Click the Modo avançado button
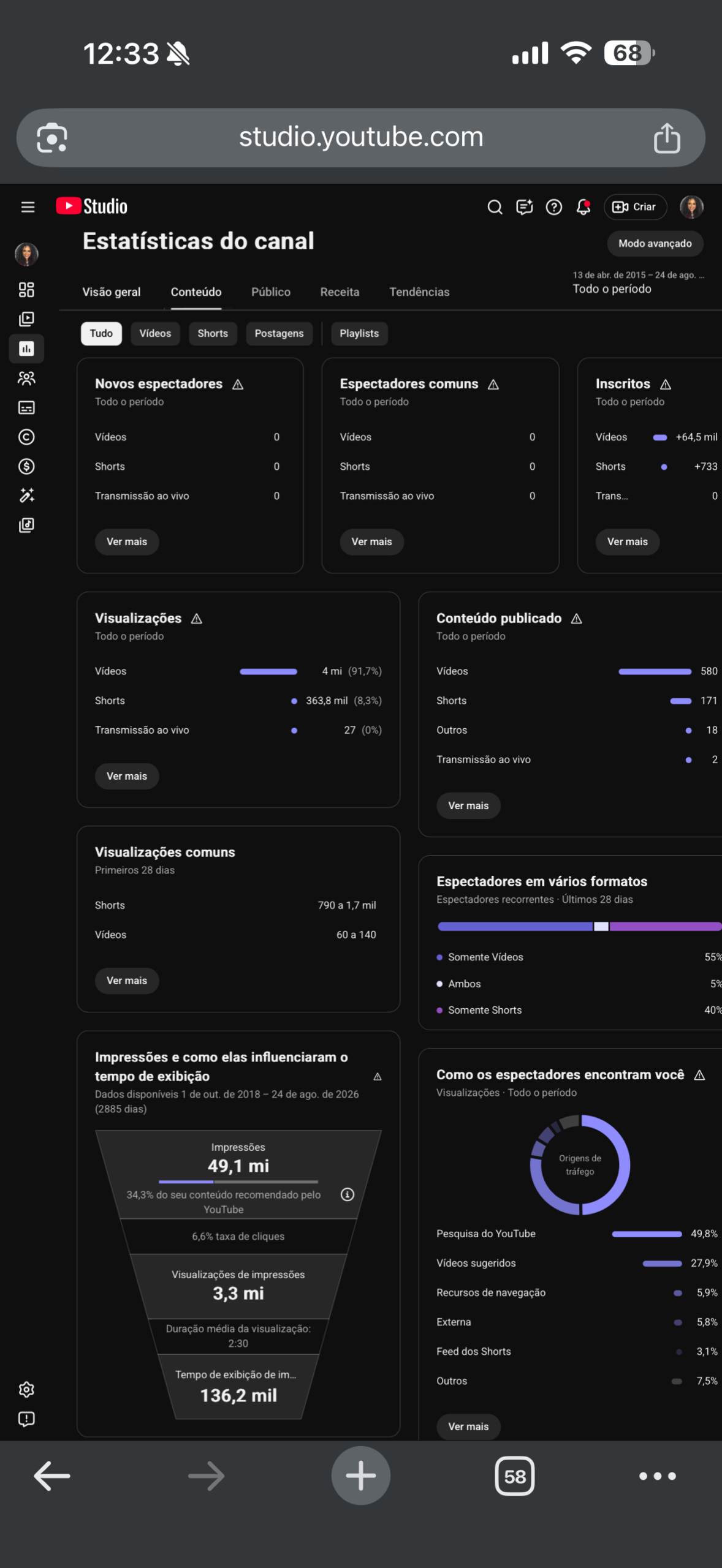The width and height of the screenshot is (722, 1568). coord(655,243)
